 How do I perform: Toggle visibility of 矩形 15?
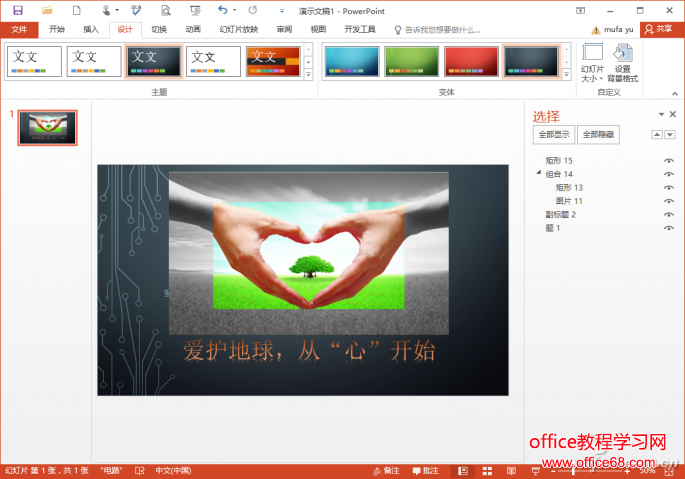coord(668,160)
